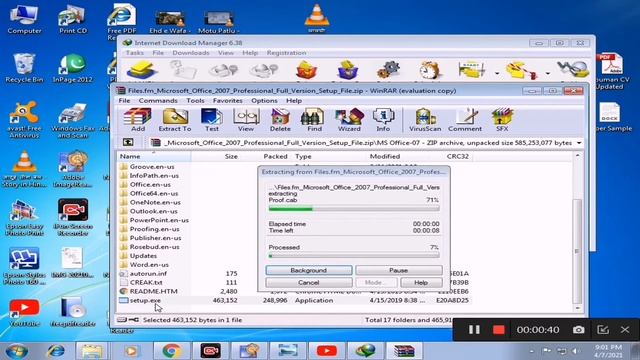Click the Find binoculars icon
This screenshot has width=640, height=360.
point(314,120)
